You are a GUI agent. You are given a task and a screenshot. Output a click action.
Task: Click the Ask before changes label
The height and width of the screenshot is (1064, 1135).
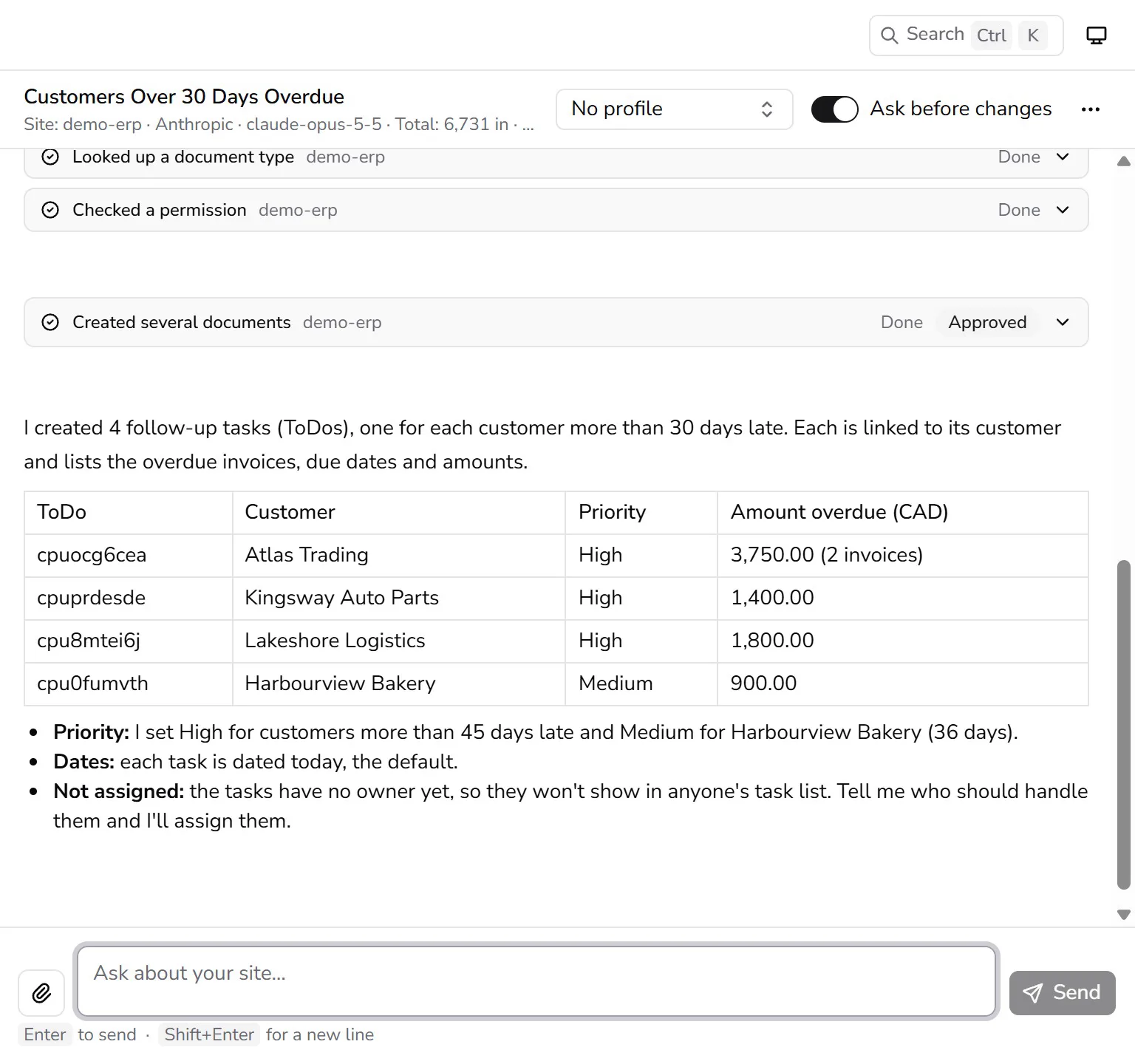pyautogui.click(x=961, y=109)
